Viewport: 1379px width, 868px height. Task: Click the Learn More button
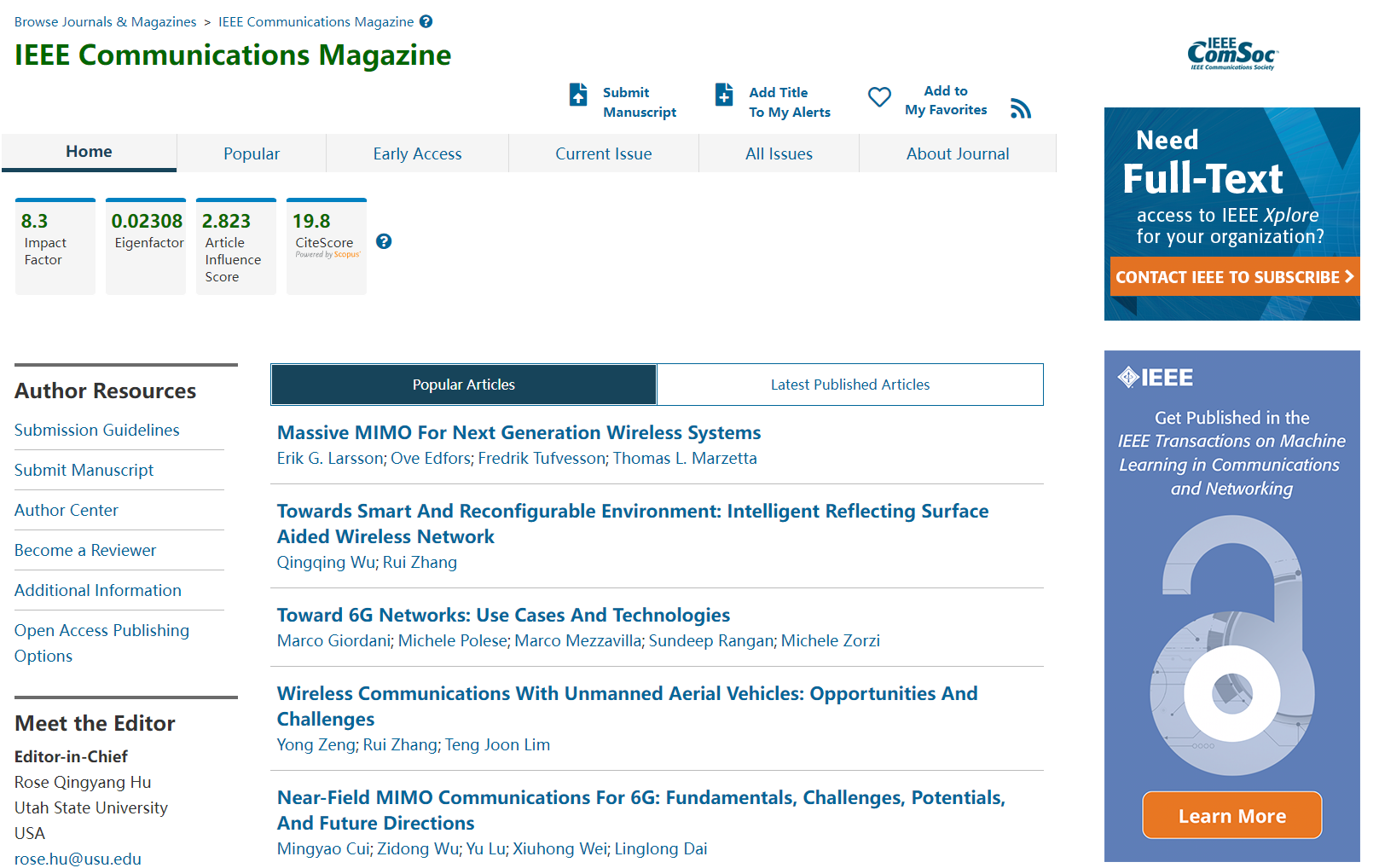1232,816
